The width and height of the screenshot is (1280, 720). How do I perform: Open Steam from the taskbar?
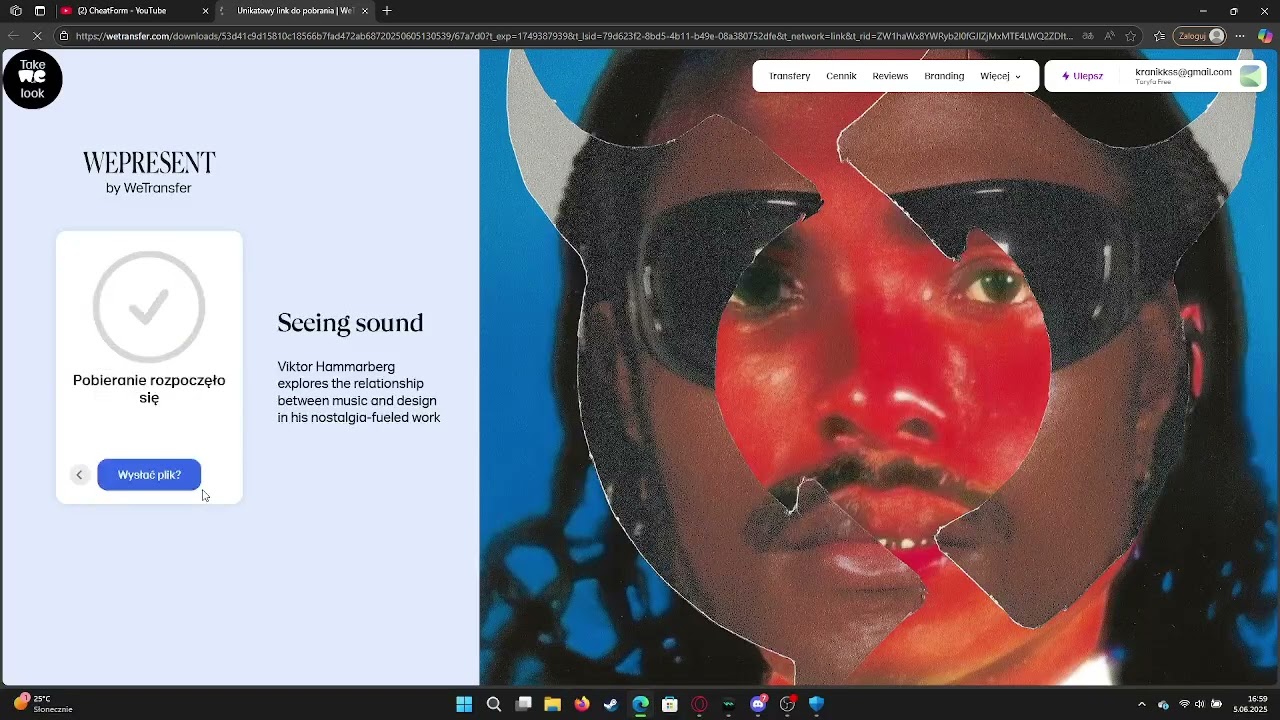(611, 704)
